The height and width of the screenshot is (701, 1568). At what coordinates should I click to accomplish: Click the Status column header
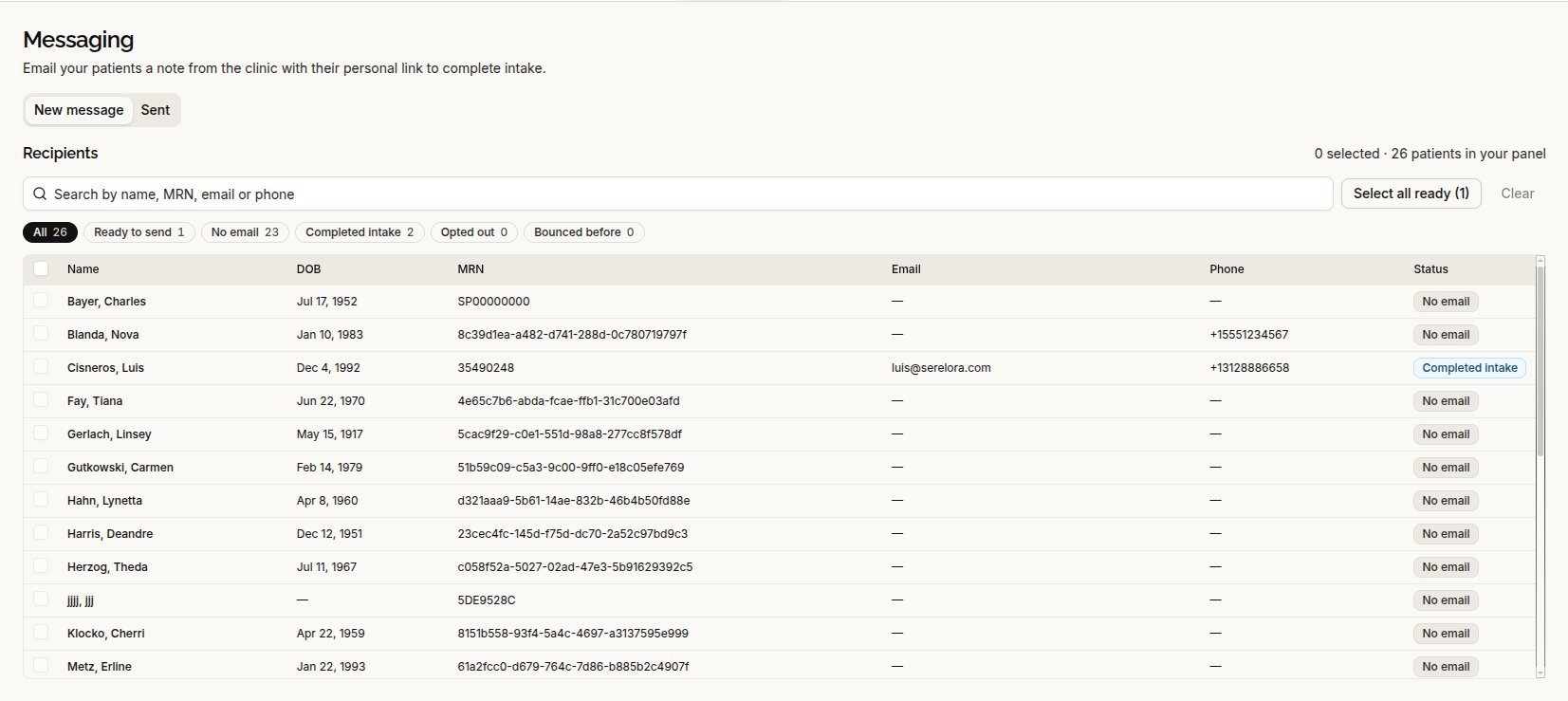1430,269
